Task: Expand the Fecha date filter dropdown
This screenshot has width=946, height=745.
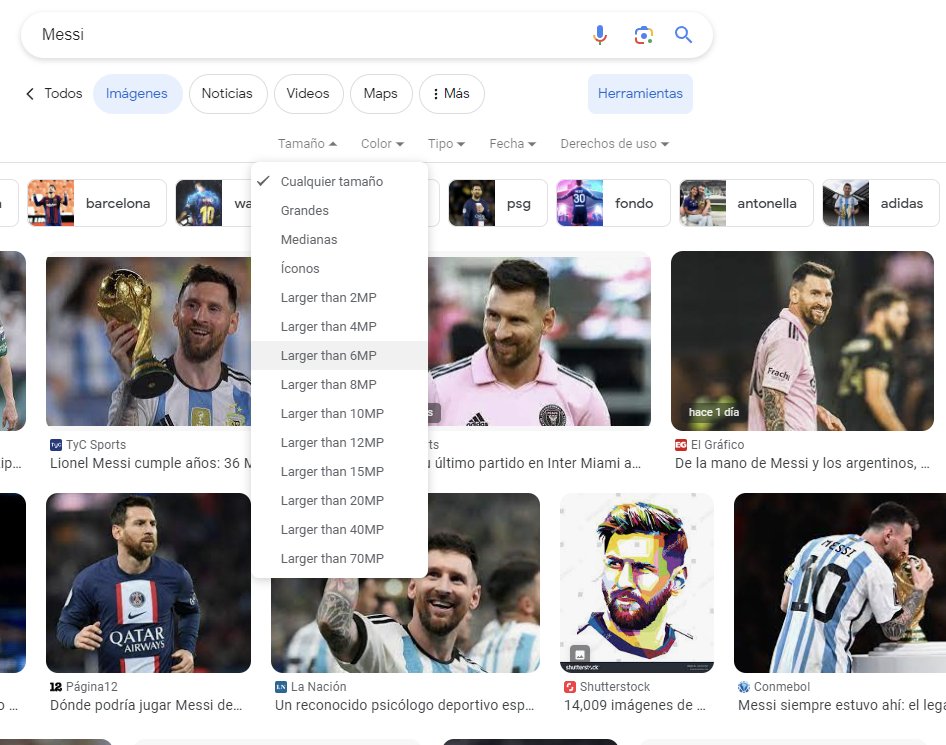Action: pyautogui.click(x=512, y=144)
